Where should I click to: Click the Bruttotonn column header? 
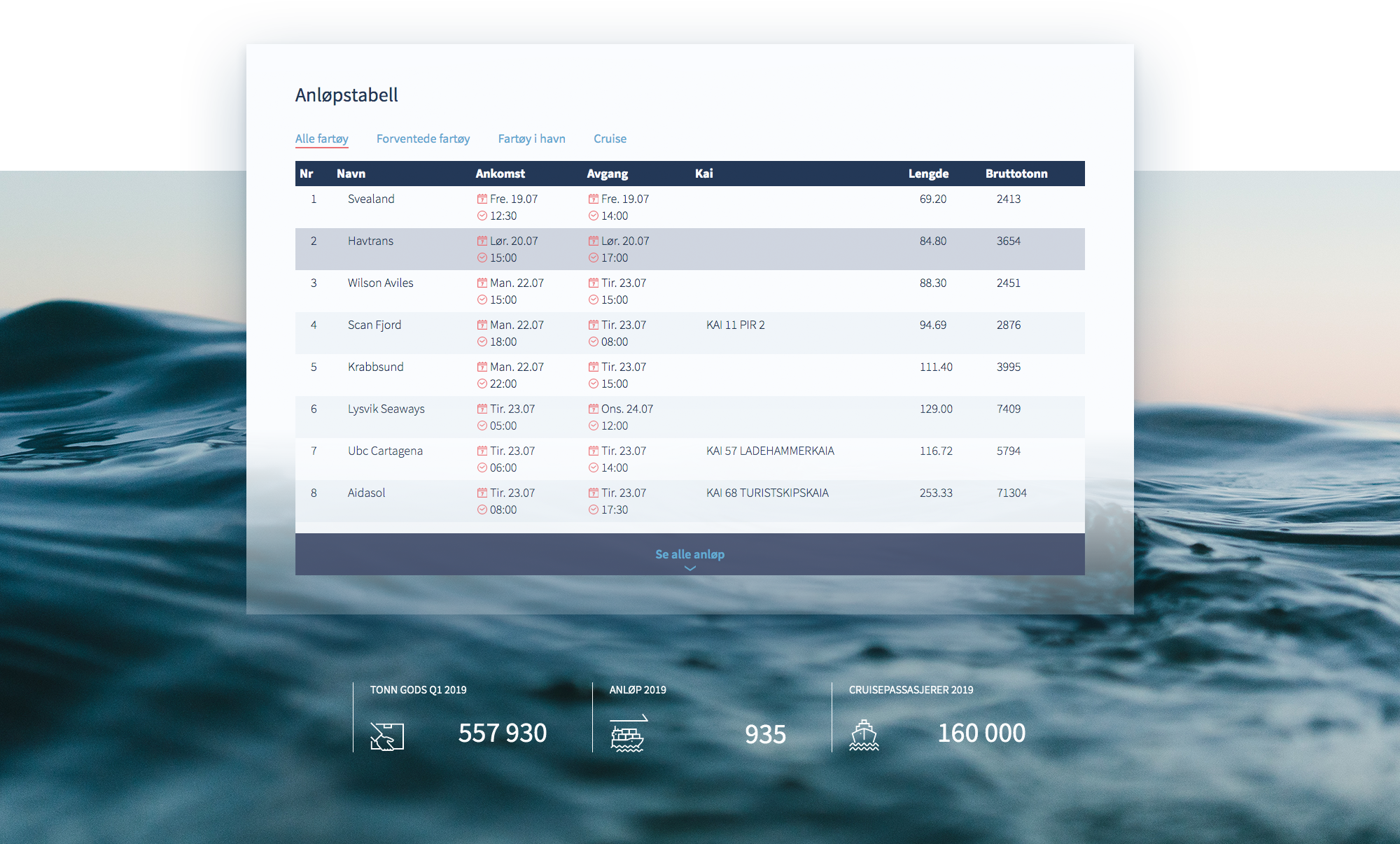1016,174
